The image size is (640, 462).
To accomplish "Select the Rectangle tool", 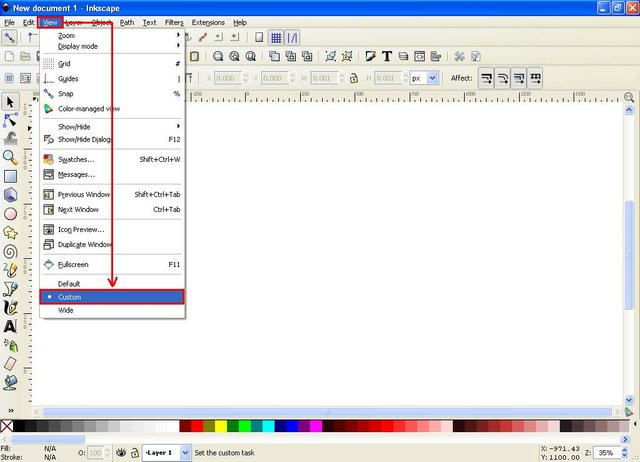I will click(10, 176).
